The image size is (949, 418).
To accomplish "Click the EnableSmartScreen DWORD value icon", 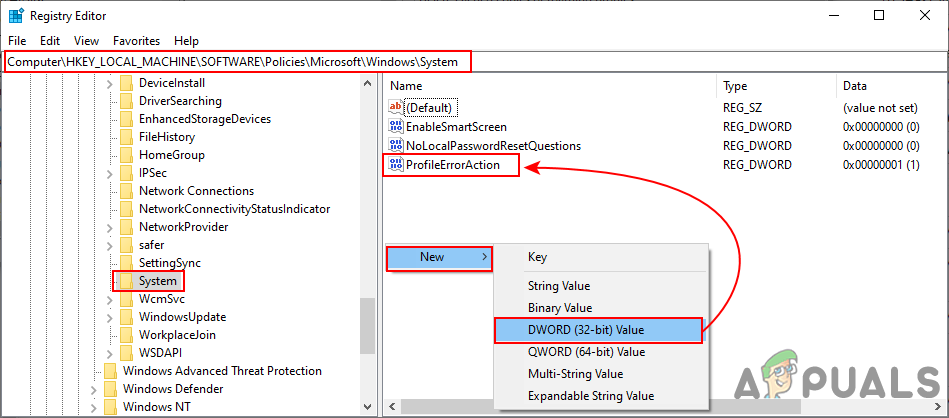I will (395, 127).
